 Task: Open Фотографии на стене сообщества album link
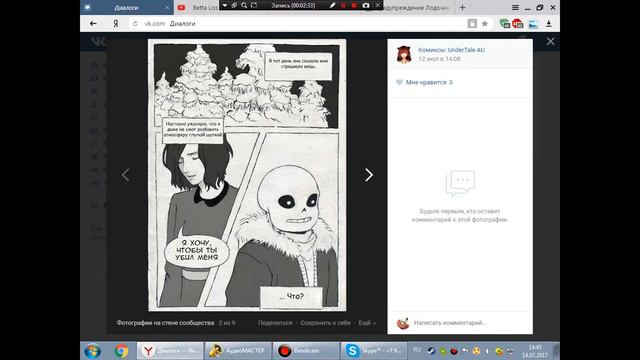point(165,322)
